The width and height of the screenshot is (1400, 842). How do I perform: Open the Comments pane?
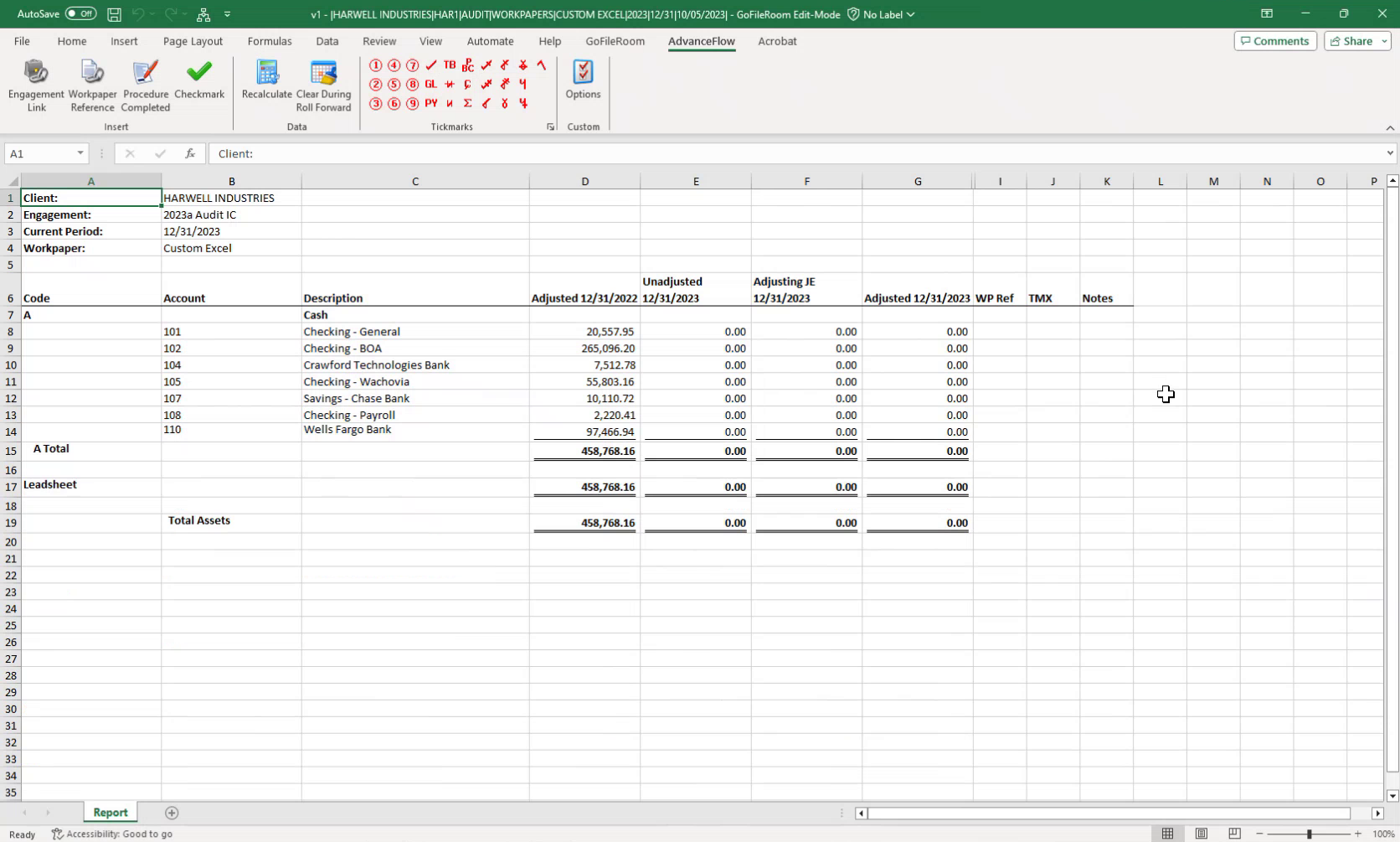tap(1274, 41)
